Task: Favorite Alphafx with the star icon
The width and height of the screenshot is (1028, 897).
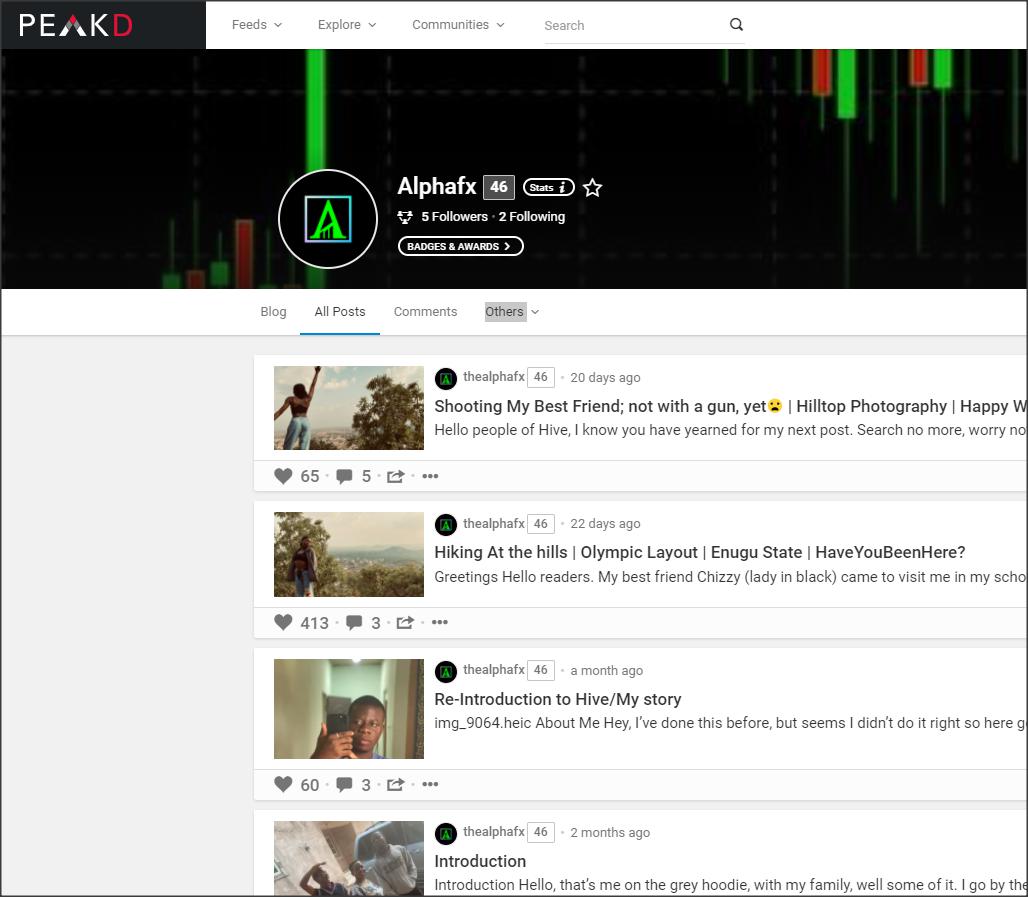Action: click(x=593, y=188)
